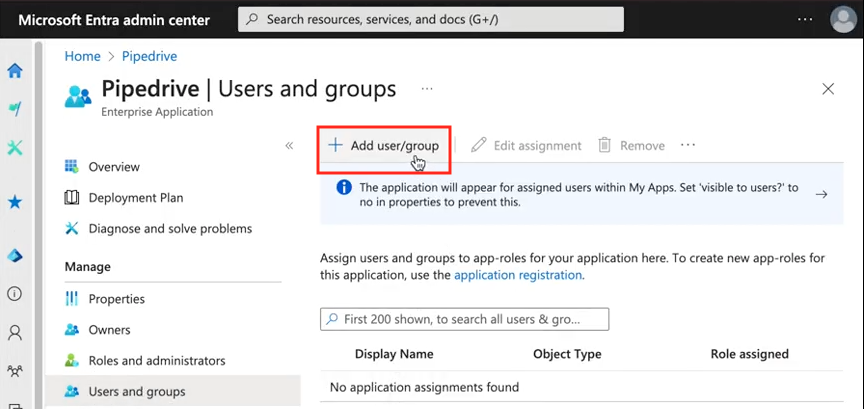Viewport: 864px width, 409px height.
Task: Click the wrench tools icon in left rail
Action: point(15,148)
